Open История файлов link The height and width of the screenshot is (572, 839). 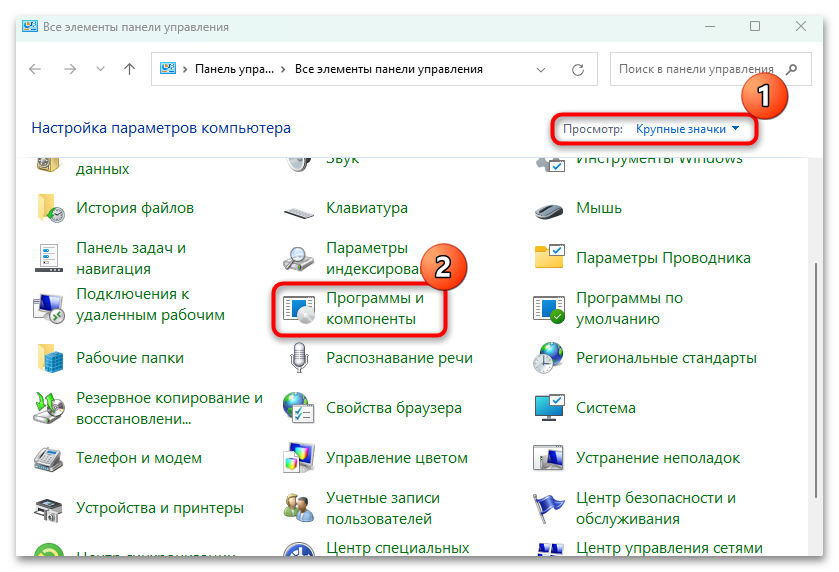coord(135,208)
